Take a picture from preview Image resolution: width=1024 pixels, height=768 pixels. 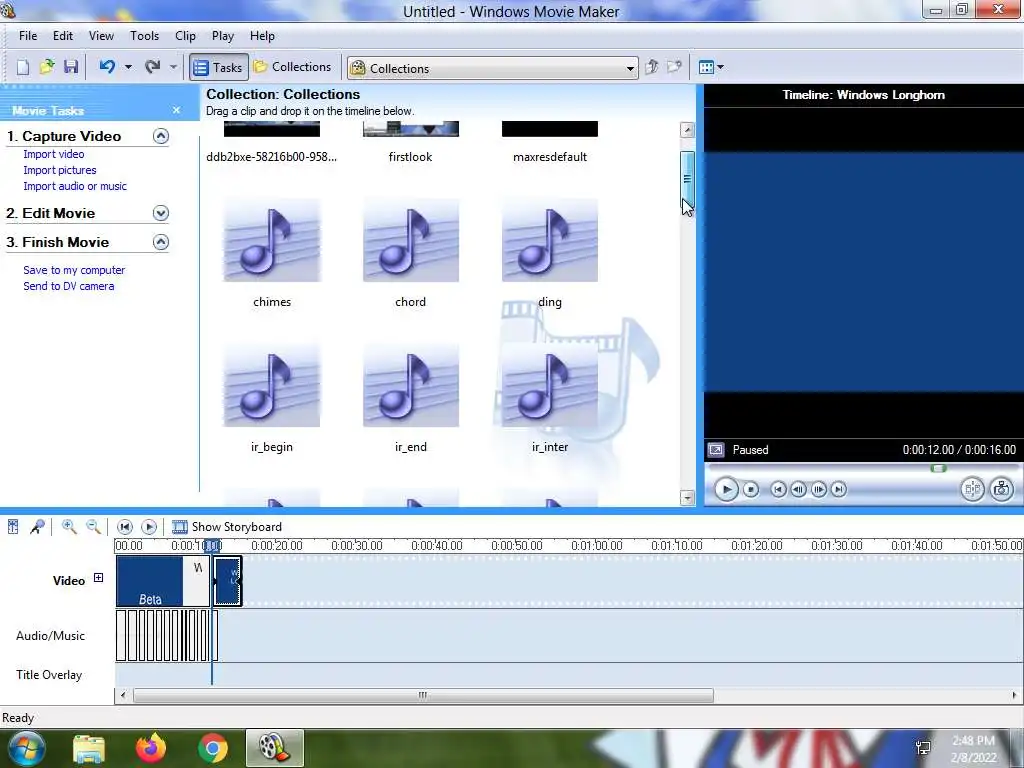(x=1002, y=489)
